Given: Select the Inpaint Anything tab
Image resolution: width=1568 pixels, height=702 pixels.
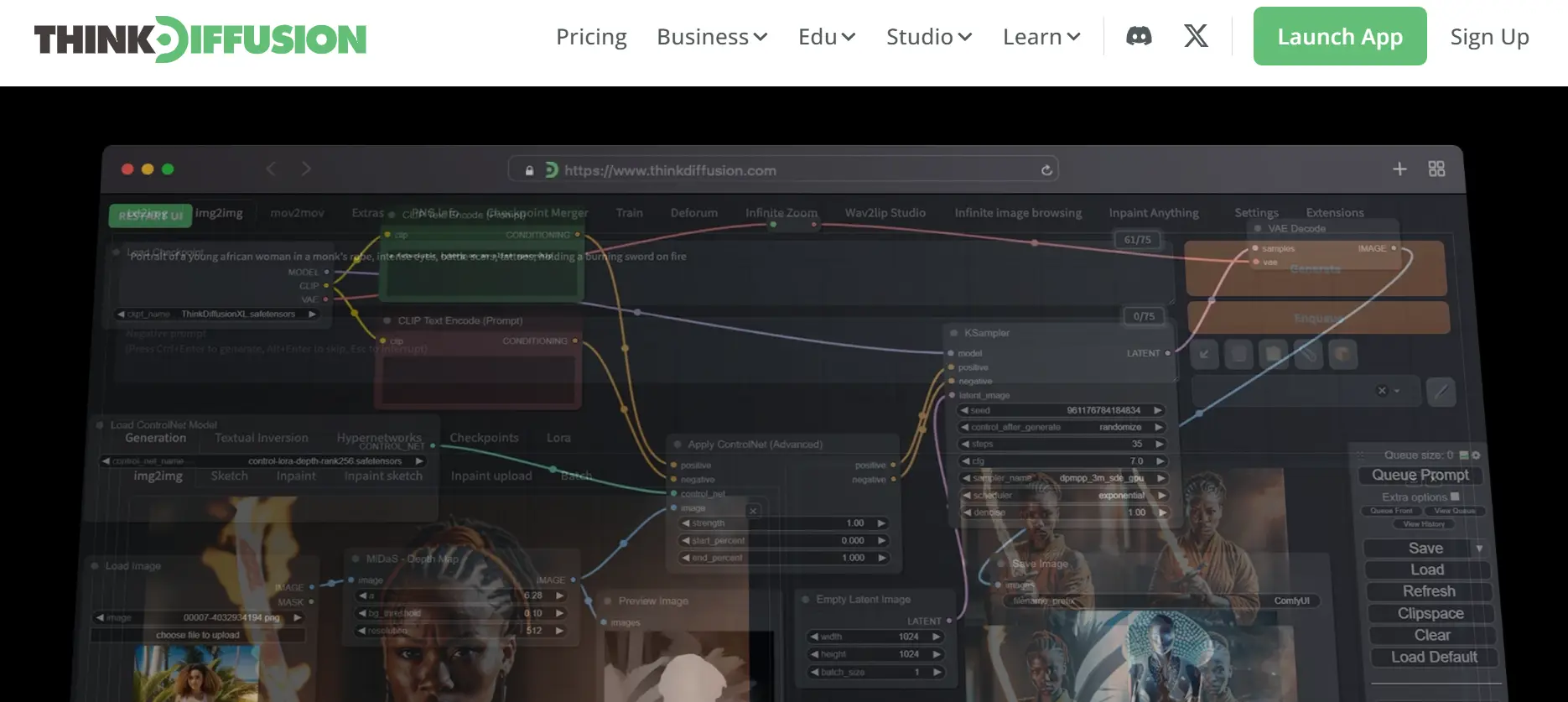Looking at the screenshot, I should coord(1154,213).
